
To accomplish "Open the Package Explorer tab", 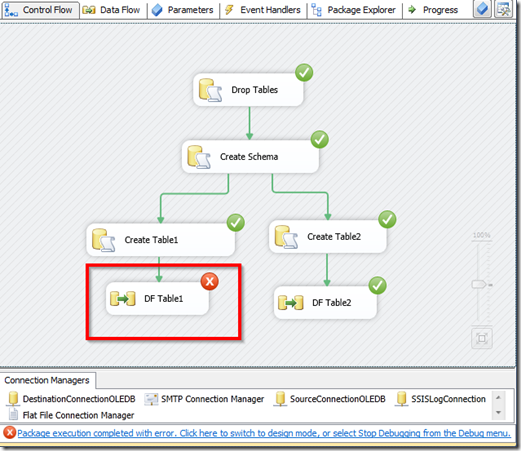I will (354, 10).
